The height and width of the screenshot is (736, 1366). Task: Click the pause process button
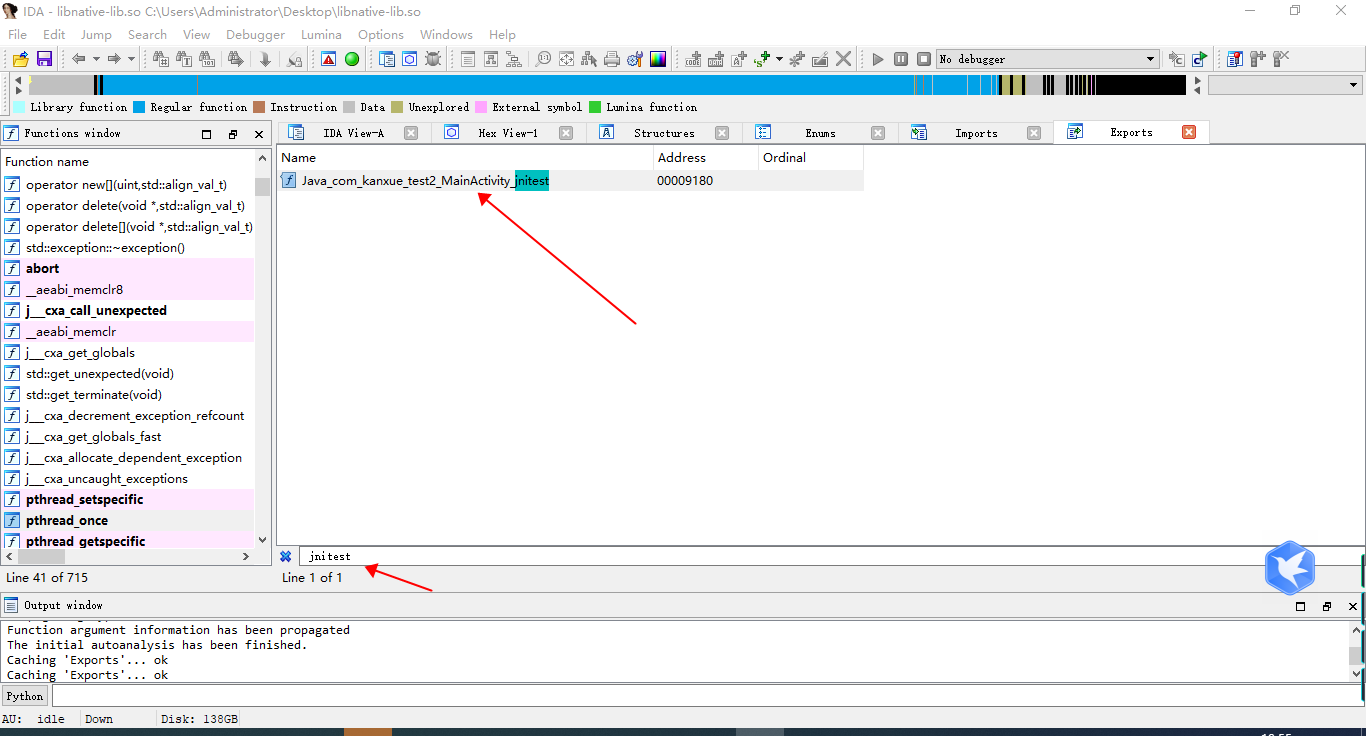click(x=901, y=59)
